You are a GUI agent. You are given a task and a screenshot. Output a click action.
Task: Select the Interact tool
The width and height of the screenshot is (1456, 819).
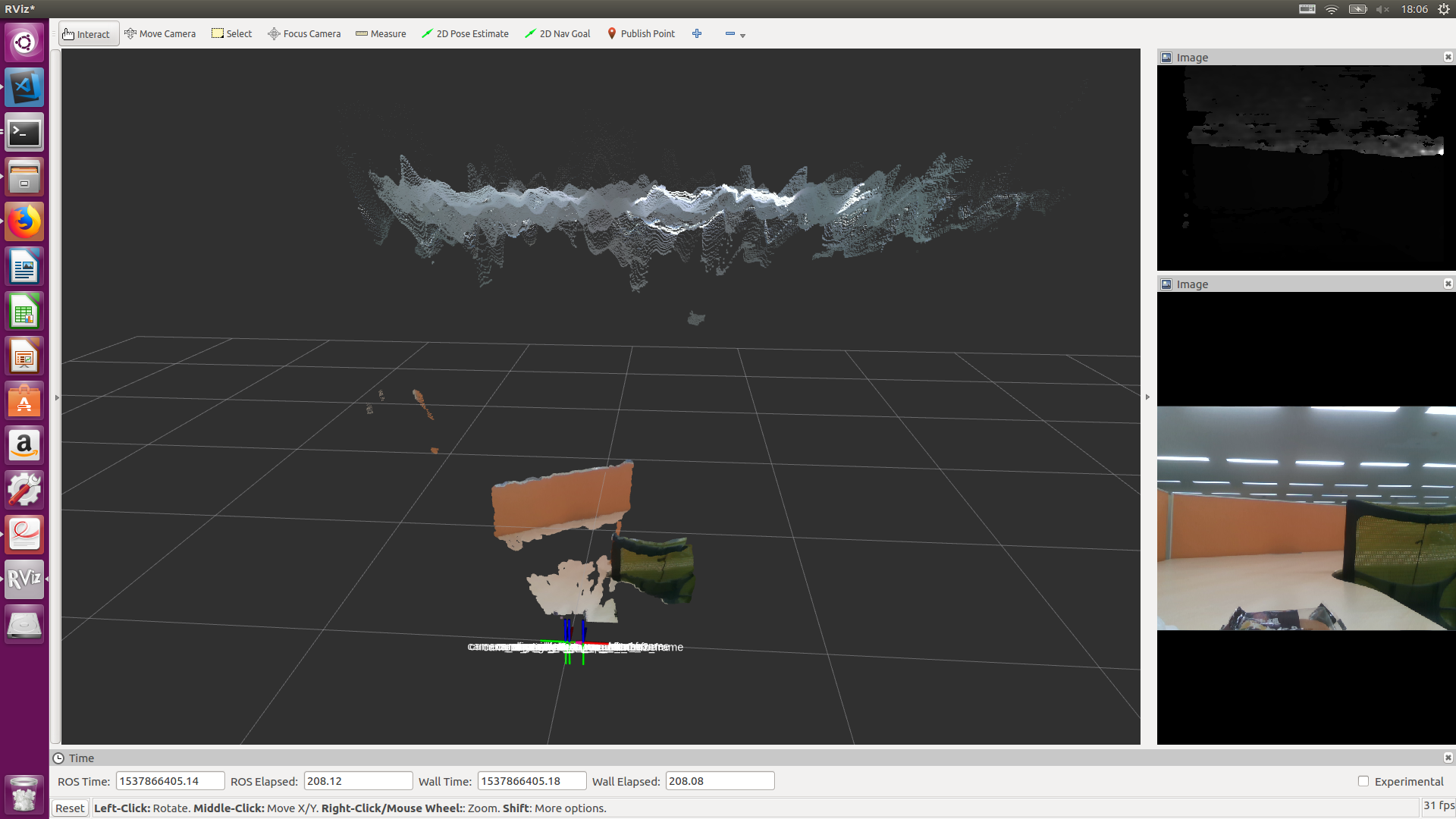coord(87,34)
